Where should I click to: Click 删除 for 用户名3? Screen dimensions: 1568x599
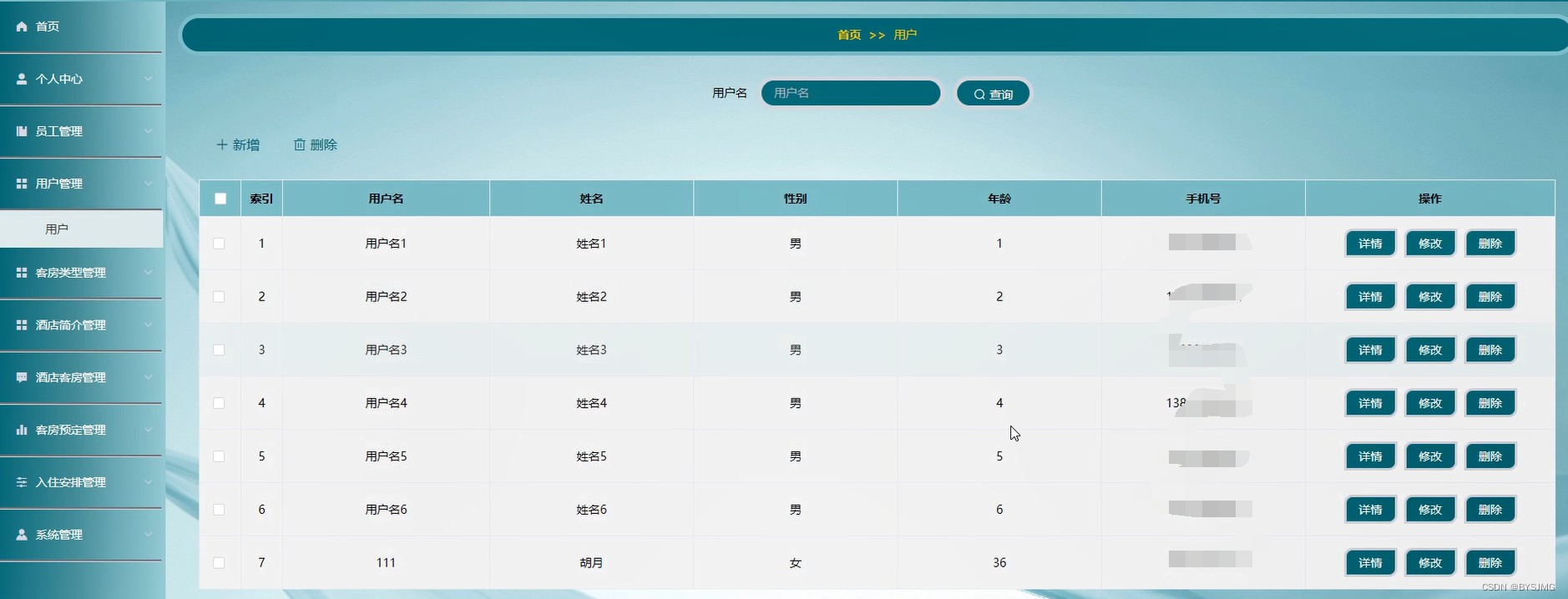(x=1490, y=350)
